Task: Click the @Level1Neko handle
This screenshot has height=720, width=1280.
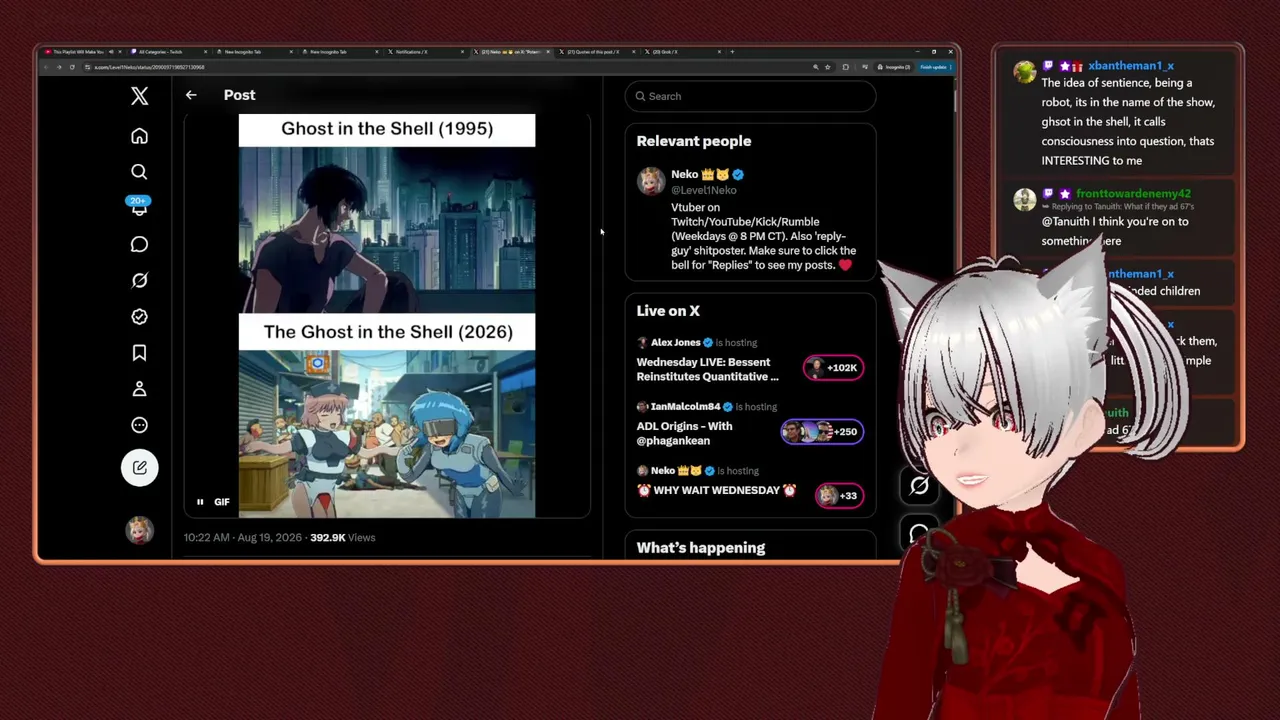Action: (x=704, y=190)
